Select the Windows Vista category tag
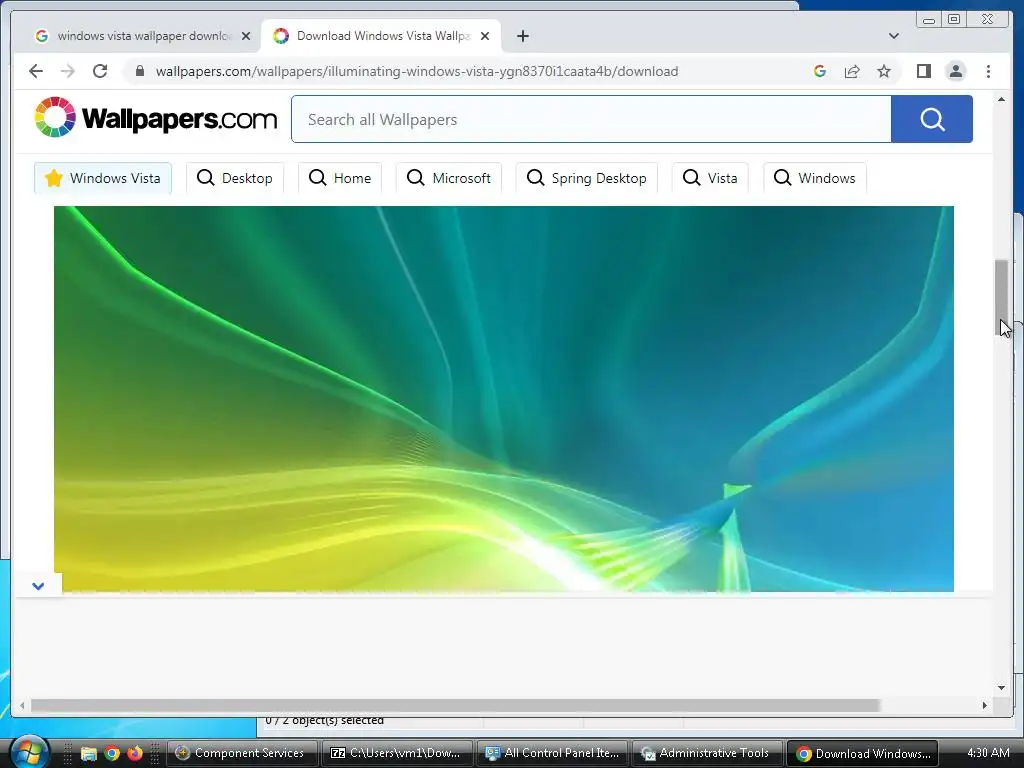Image resolution: width=1024 pixels, height=768 pixels. click(x=103, y=178)
